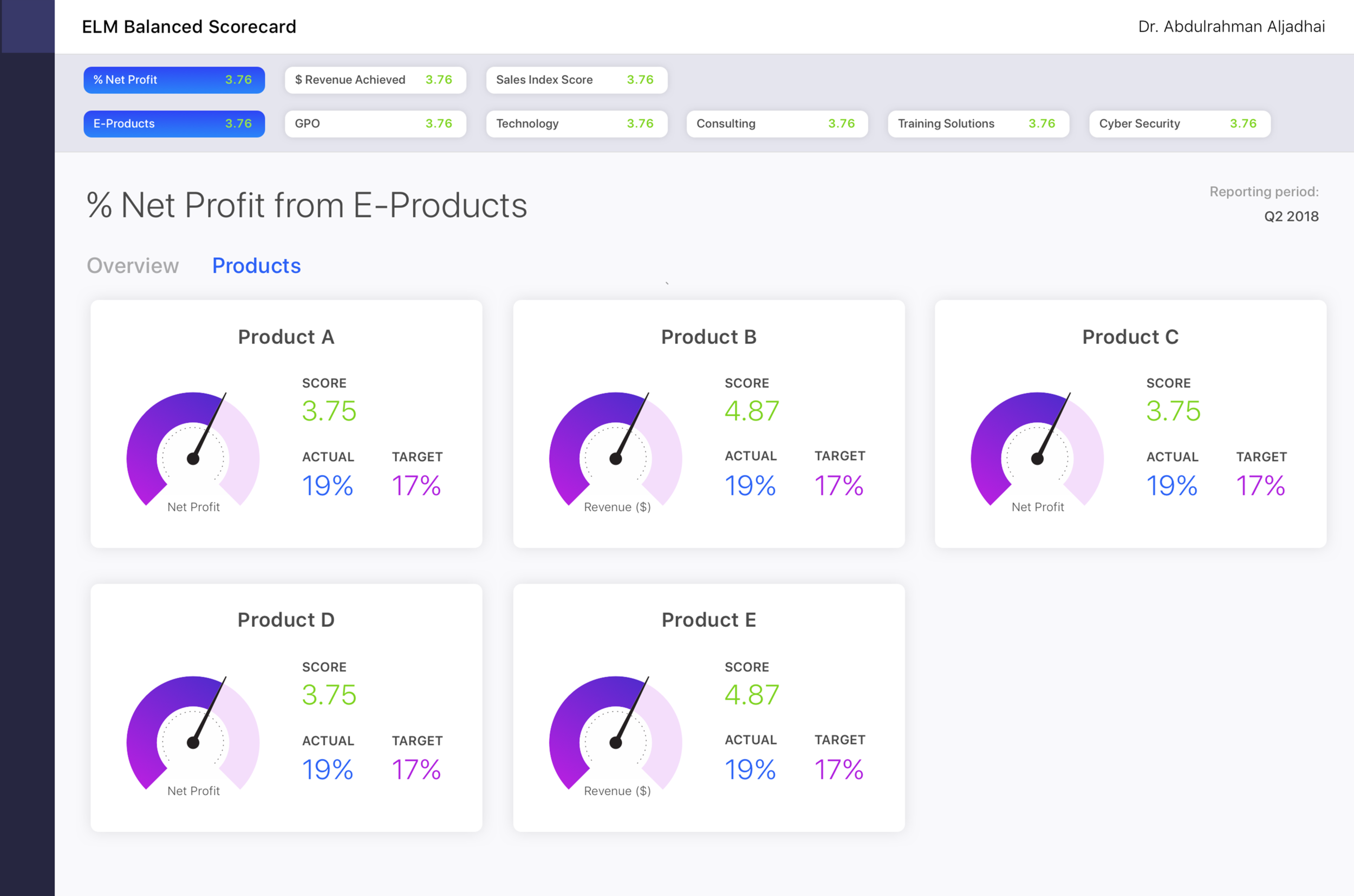The height and width of the screenshot is (896, 1354).
Task: Switch to the Overview tab
Action: point(133,265)
